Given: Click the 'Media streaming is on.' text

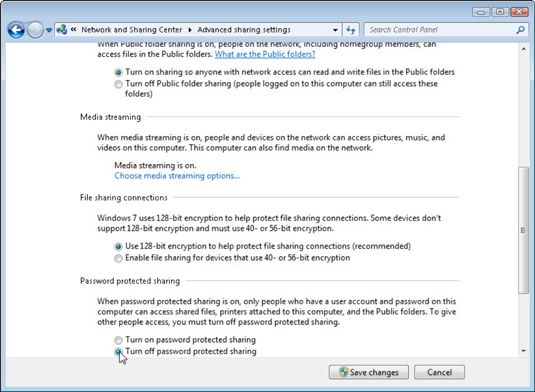Looking at the screenshot, I should click(155, 165).
